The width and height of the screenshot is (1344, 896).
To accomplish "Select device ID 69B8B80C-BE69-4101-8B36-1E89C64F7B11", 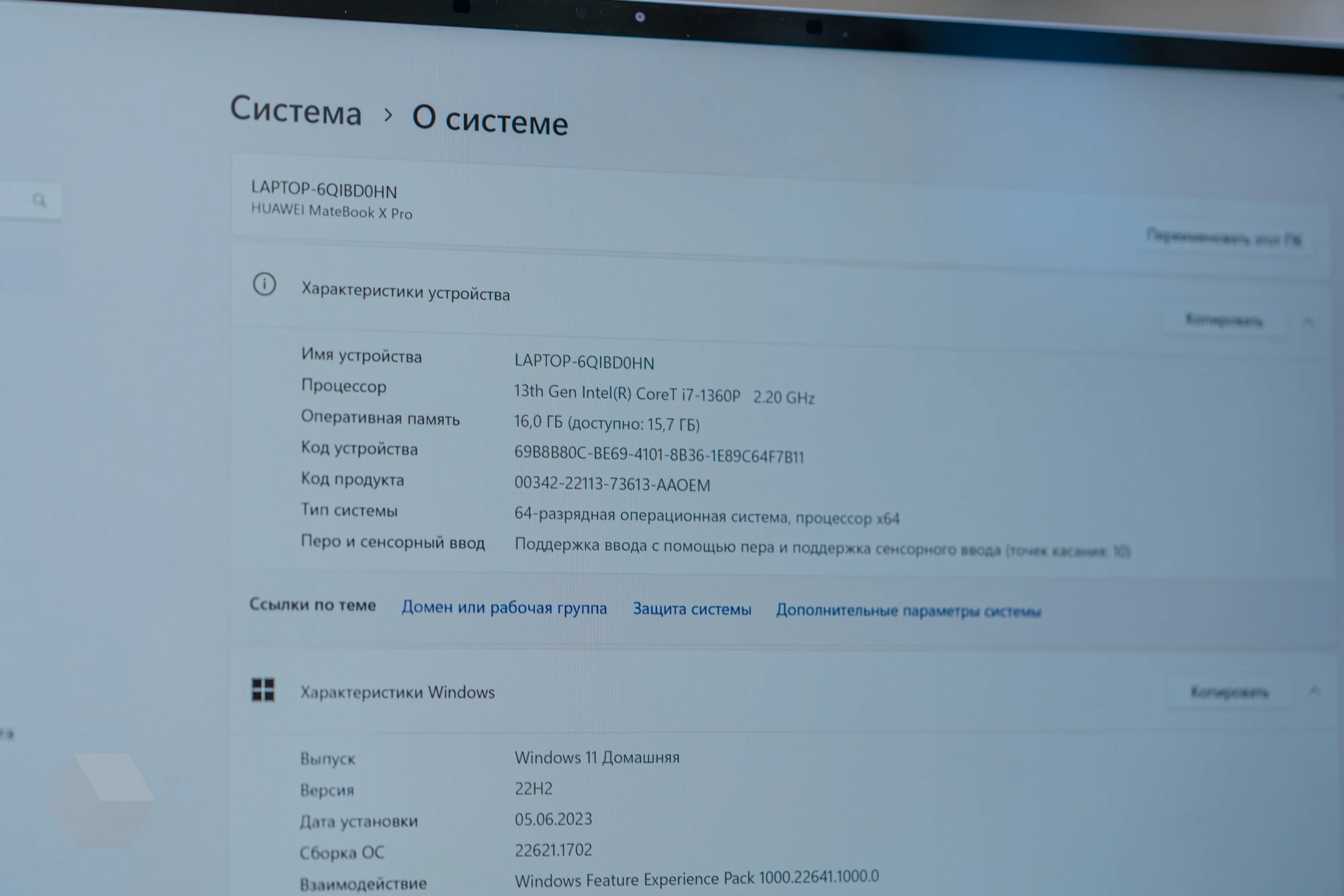I will (x=659, y=455).
